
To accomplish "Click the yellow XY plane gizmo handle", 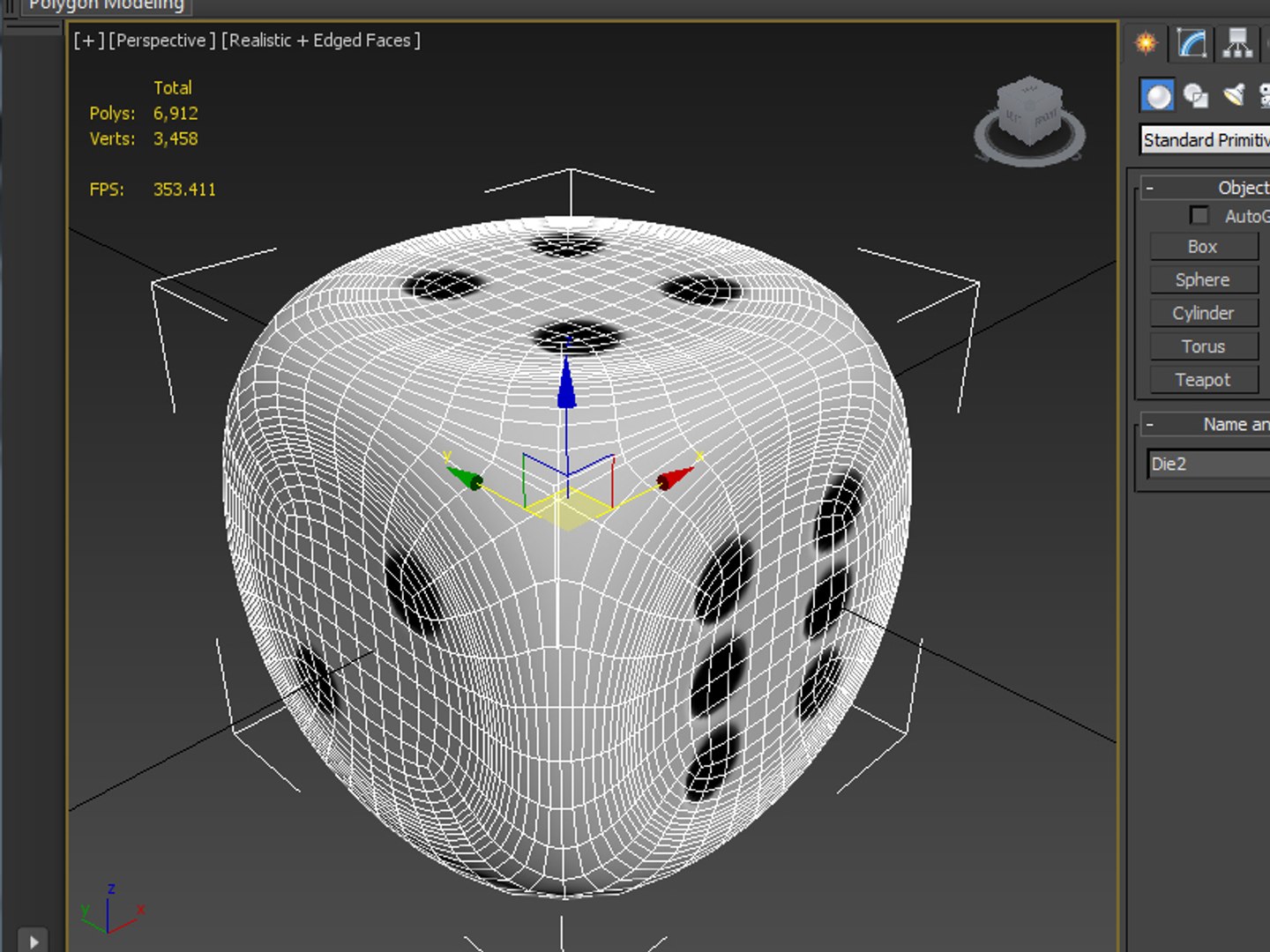I will [x=567, y=511].
